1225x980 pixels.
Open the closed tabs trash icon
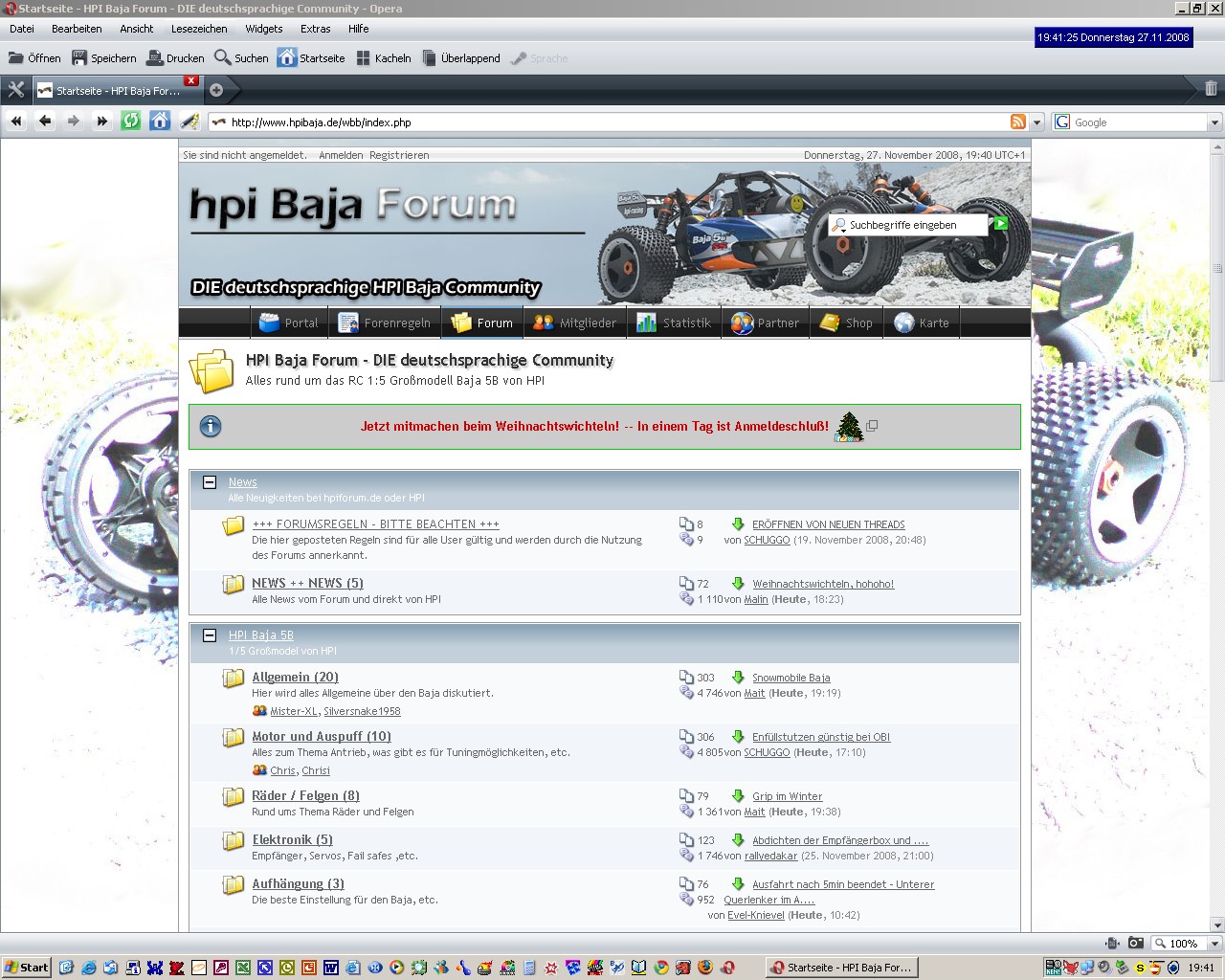(1211, 89)
